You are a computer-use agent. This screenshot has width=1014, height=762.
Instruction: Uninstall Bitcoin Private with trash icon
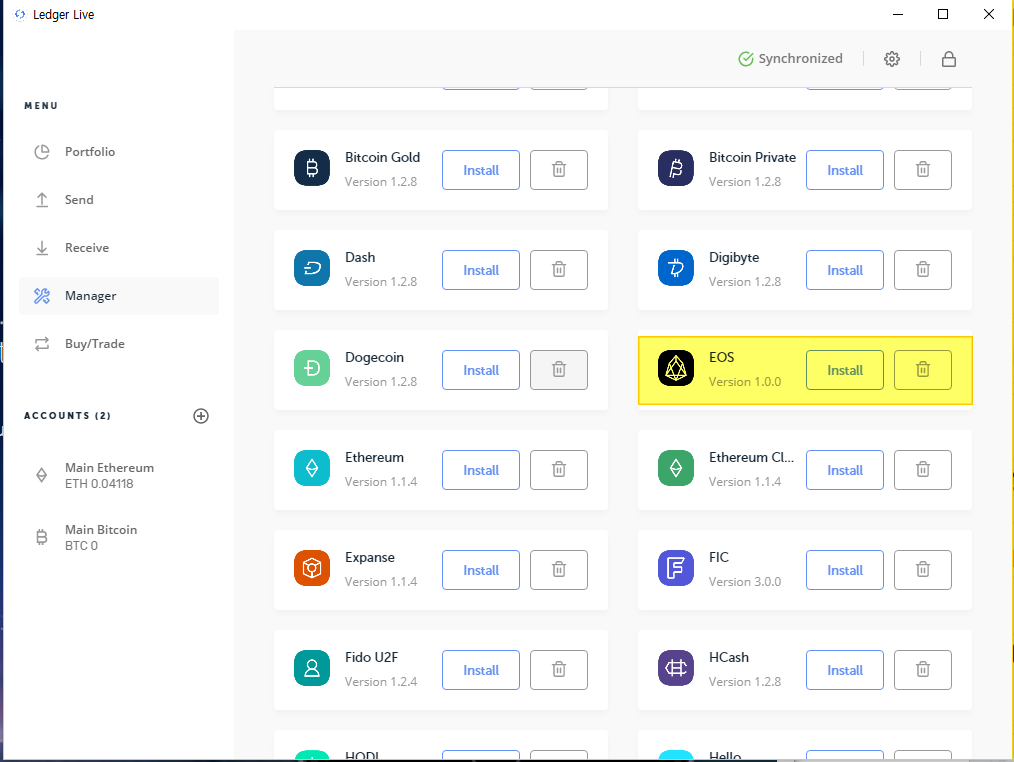[x=923, y=170]
